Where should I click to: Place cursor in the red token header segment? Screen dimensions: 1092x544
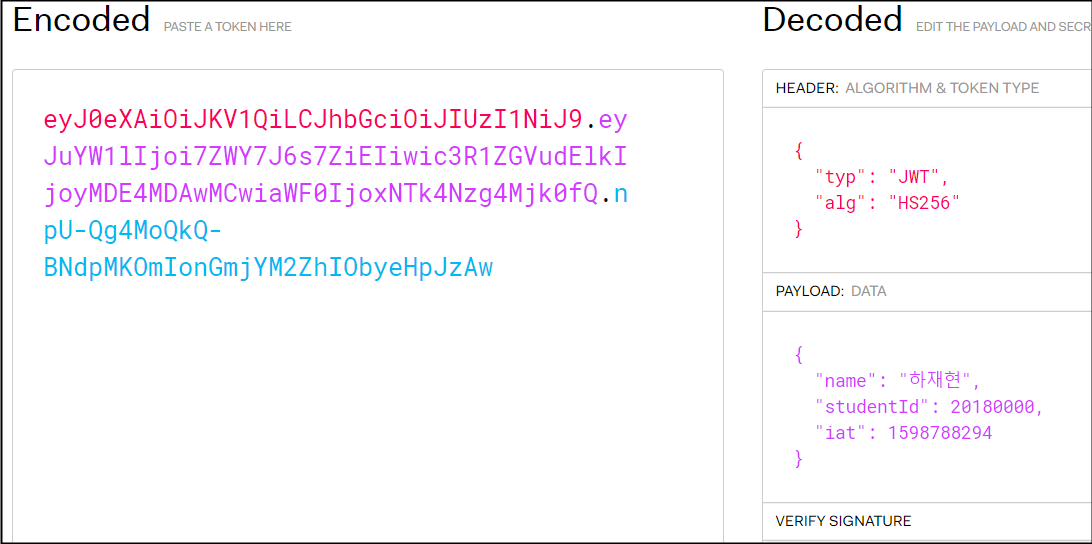click(x=312, y=121)
